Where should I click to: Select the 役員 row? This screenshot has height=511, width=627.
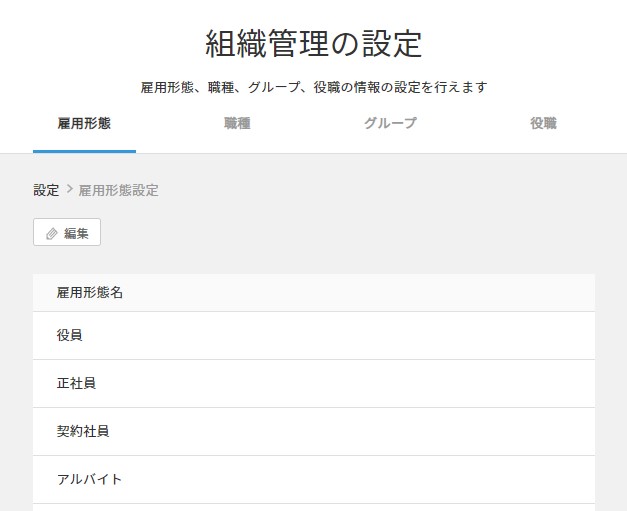click(x=70, y=336)
